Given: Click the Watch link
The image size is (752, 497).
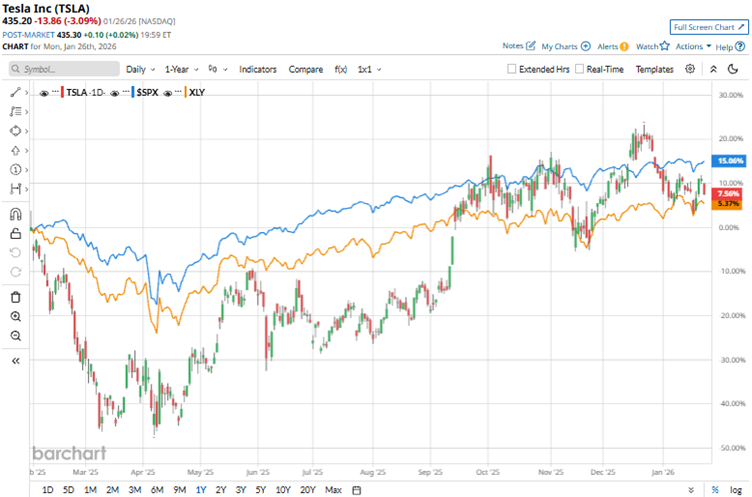Looking at the screenshot, I should (x=647, y=47).
